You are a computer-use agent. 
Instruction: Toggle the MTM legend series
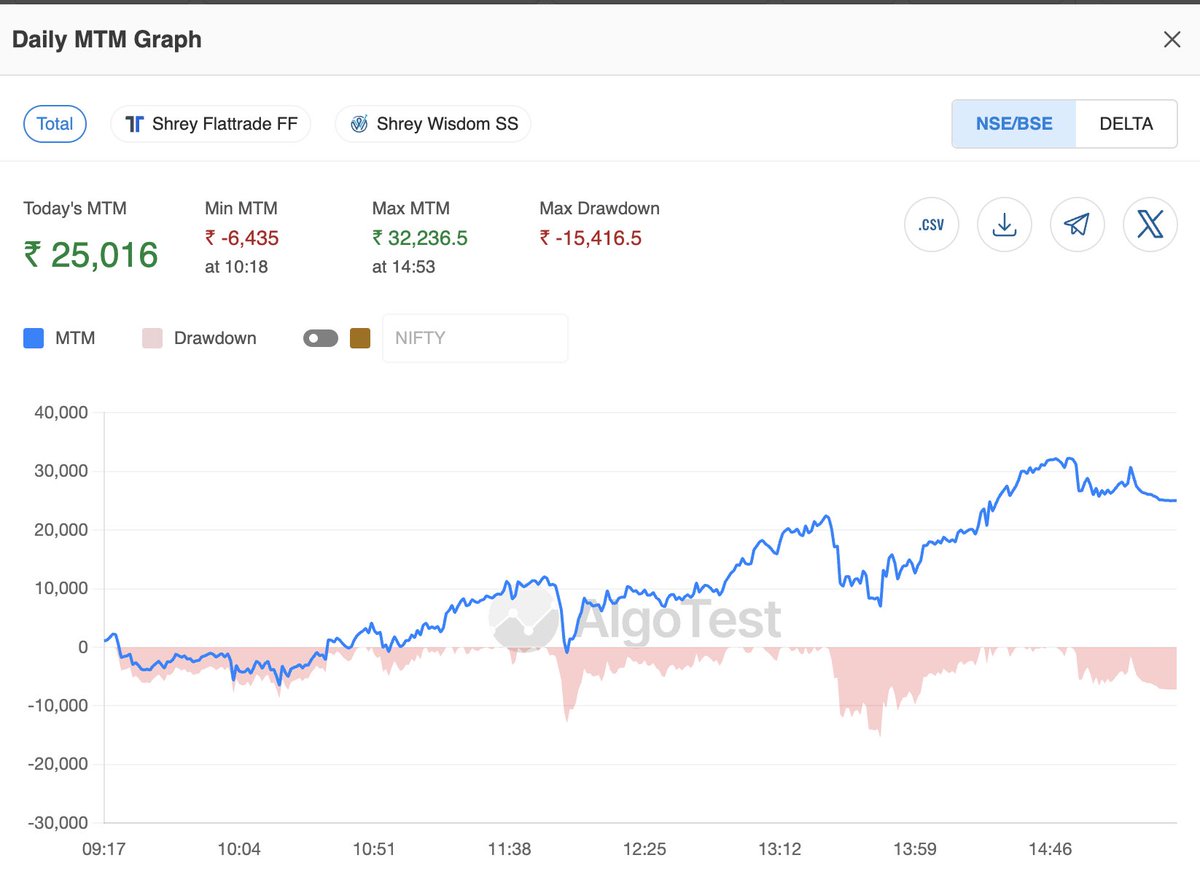coord(59,338)
